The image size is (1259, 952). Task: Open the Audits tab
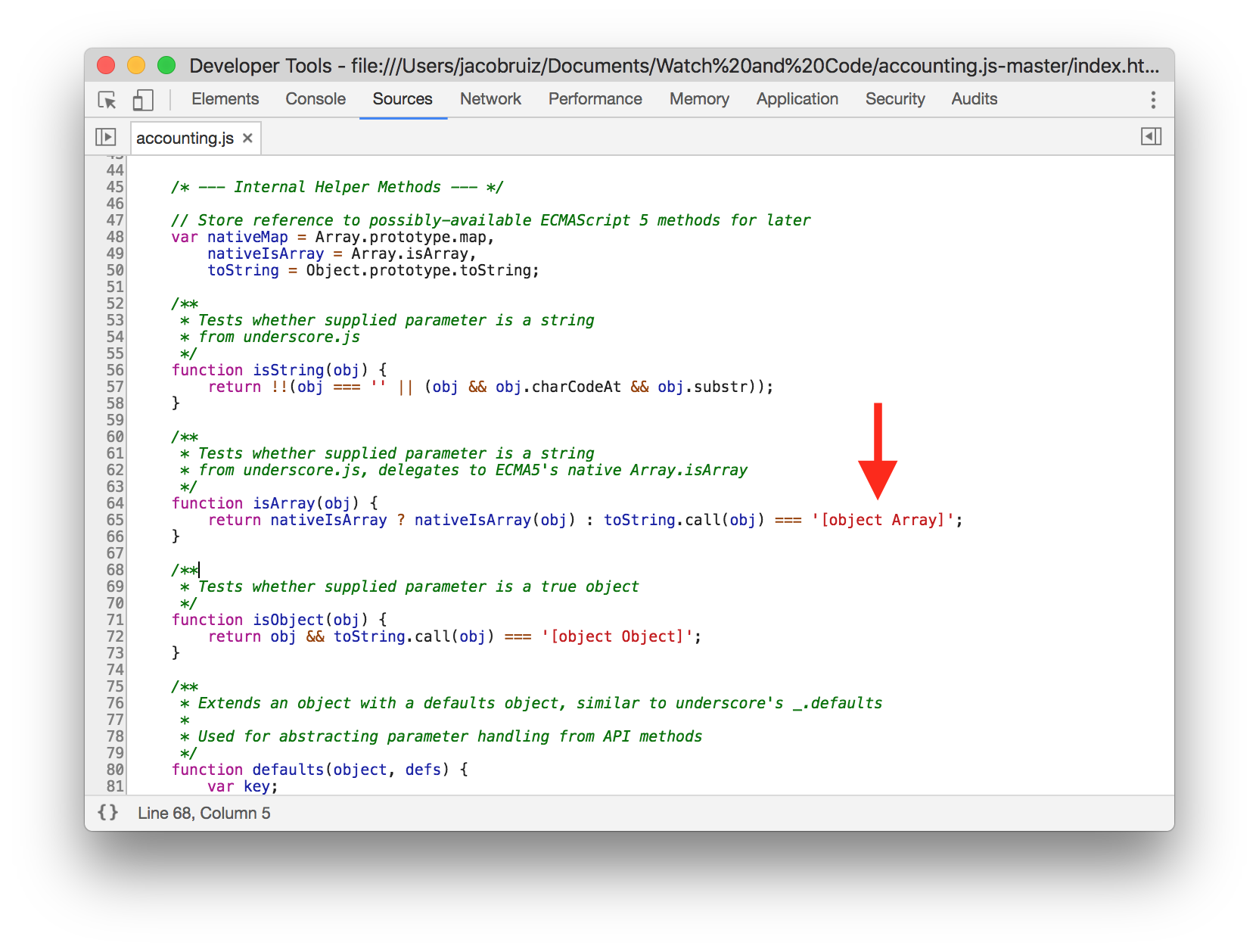pyautogui.click(x=975, y=99)
